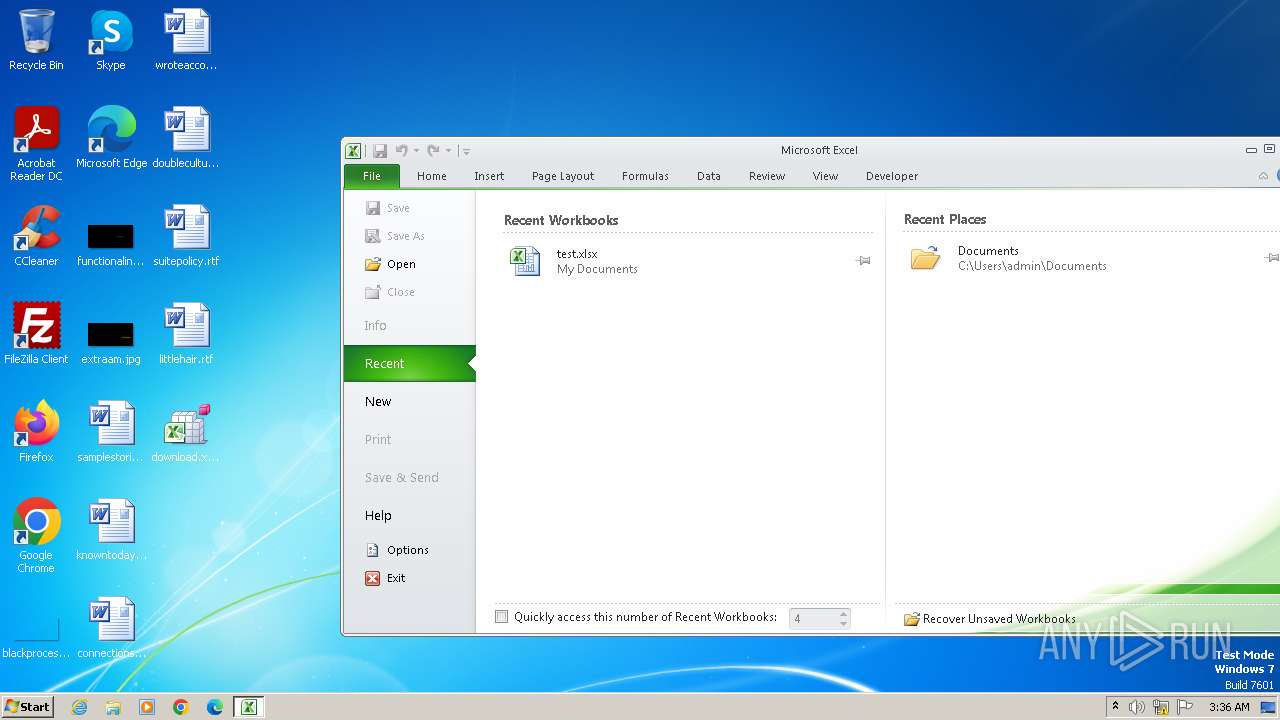This screenshot has width=1280, height=720.
Task: Click the volume speaker tray icon
Action: tap(1137, 707)
